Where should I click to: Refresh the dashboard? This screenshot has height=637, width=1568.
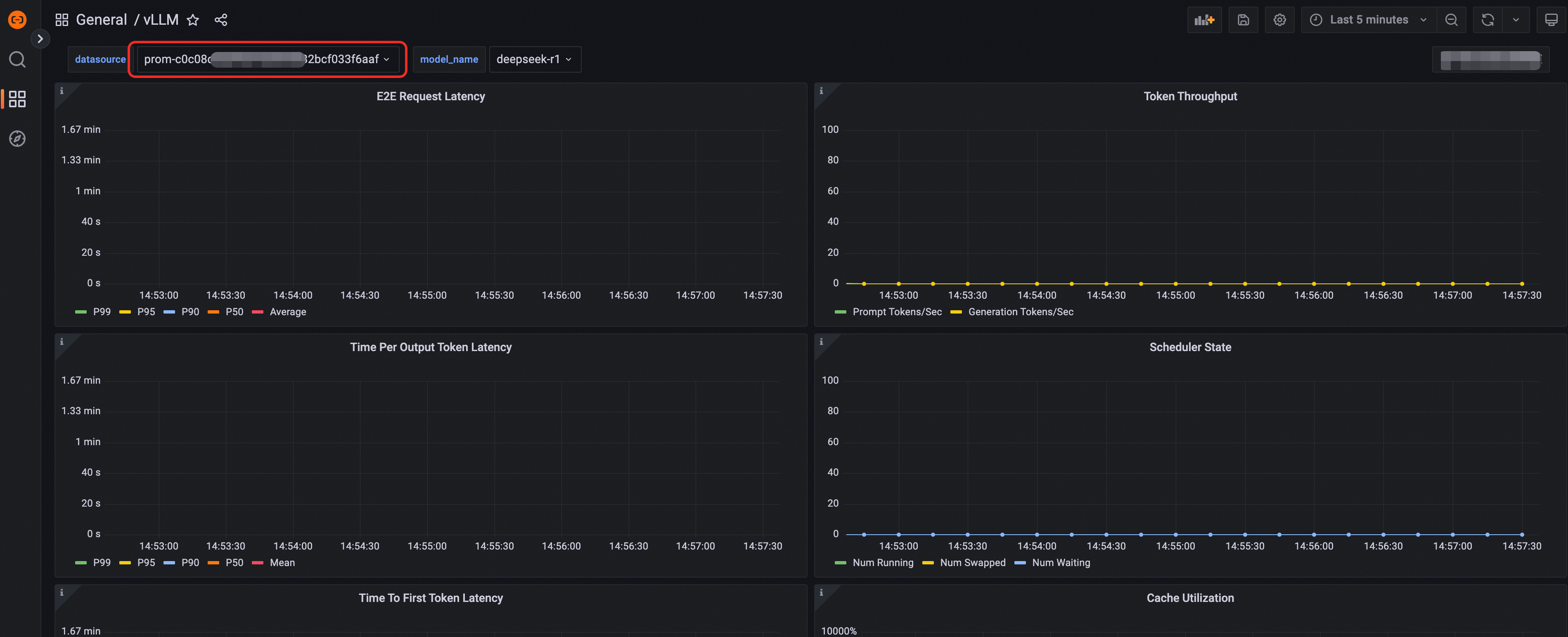[1487, 20]
